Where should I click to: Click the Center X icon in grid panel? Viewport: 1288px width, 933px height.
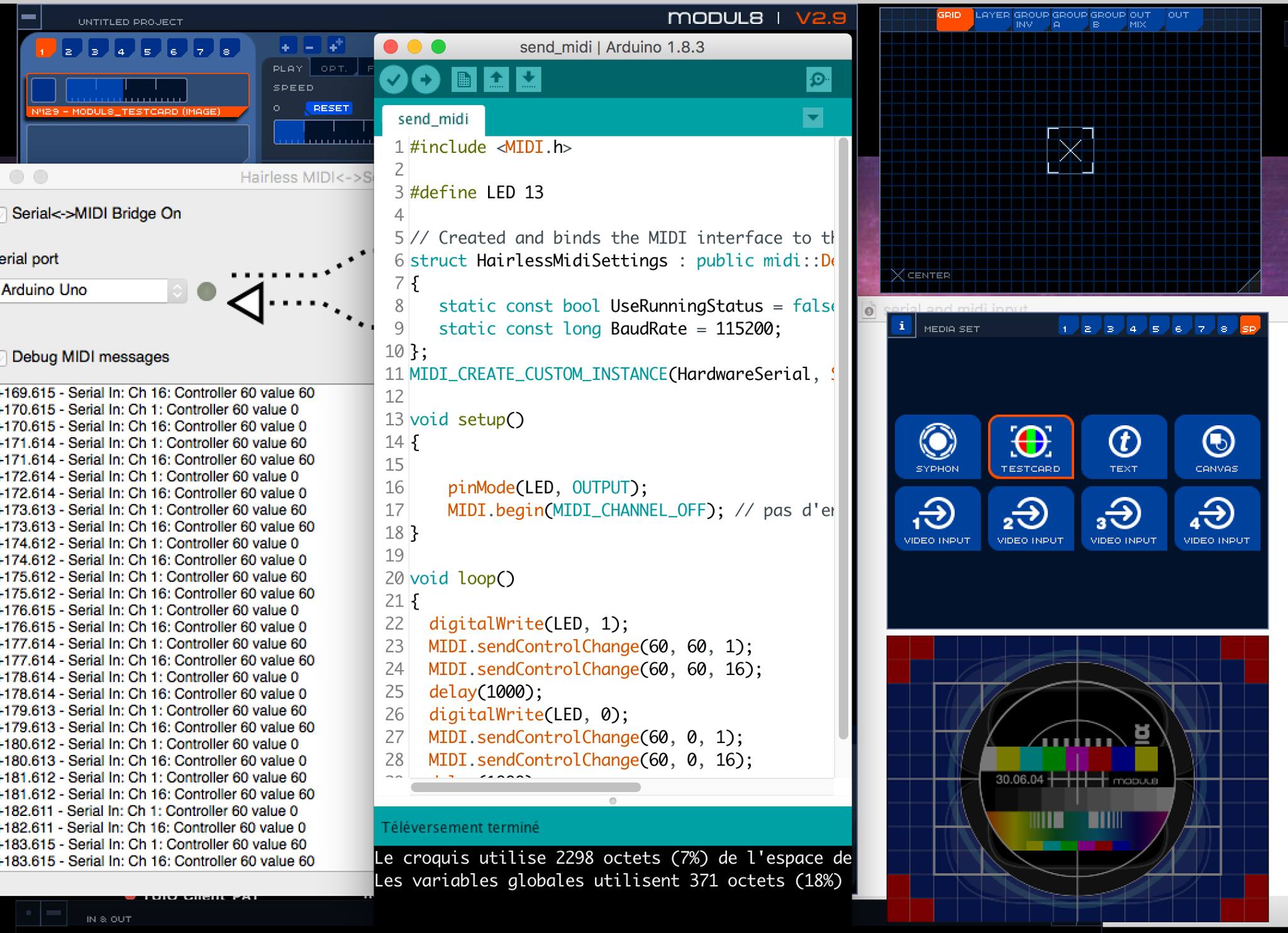coord(897,276)
